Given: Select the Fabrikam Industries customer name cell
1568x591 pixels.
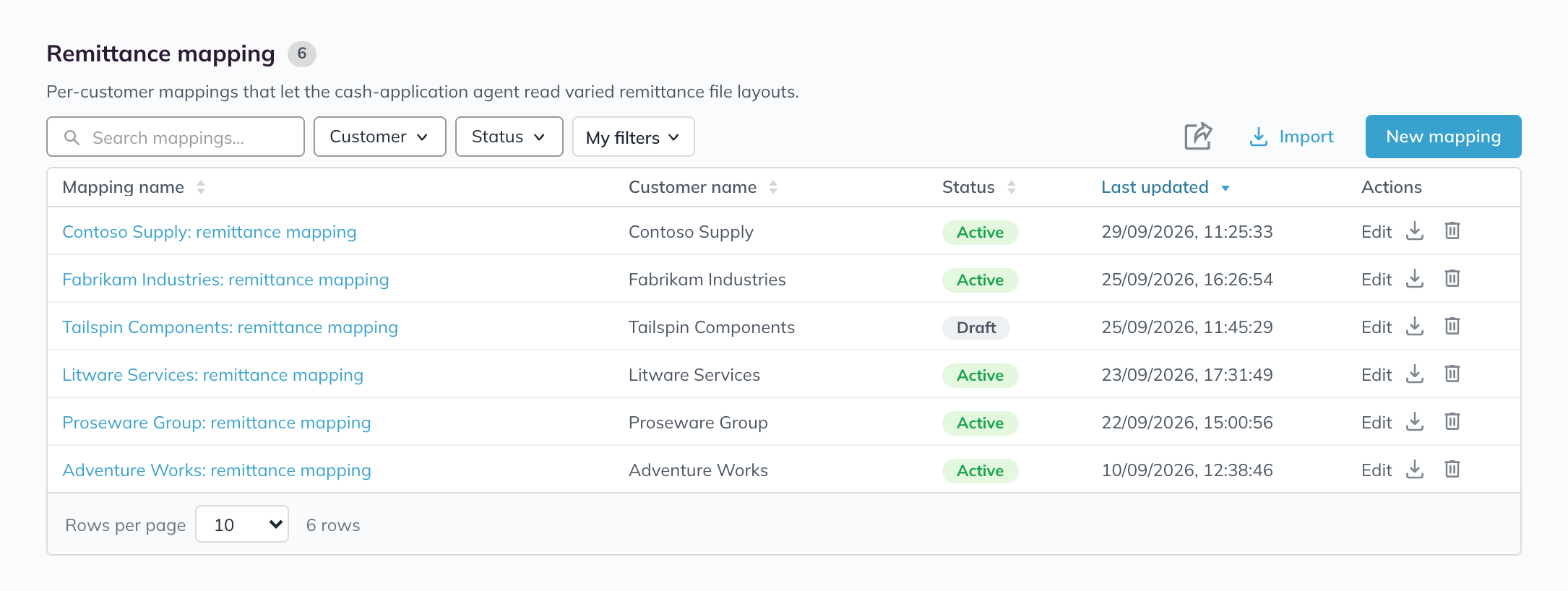Looking at the screenshot, I should pos(707,280).
